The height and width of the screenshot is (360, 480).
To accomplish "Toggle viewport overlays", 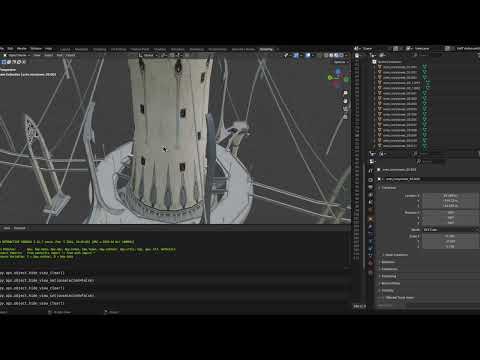I will tap(308, 55).
